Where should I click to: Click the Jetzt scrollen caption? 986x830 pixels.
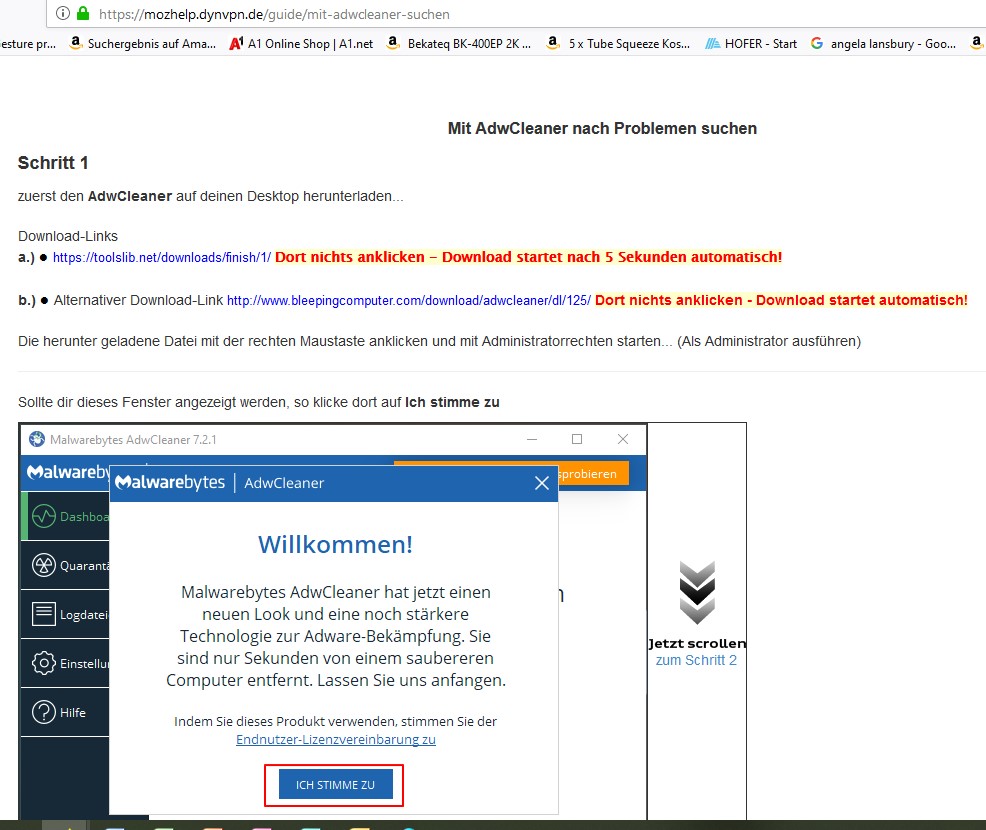tap(697, 643)
